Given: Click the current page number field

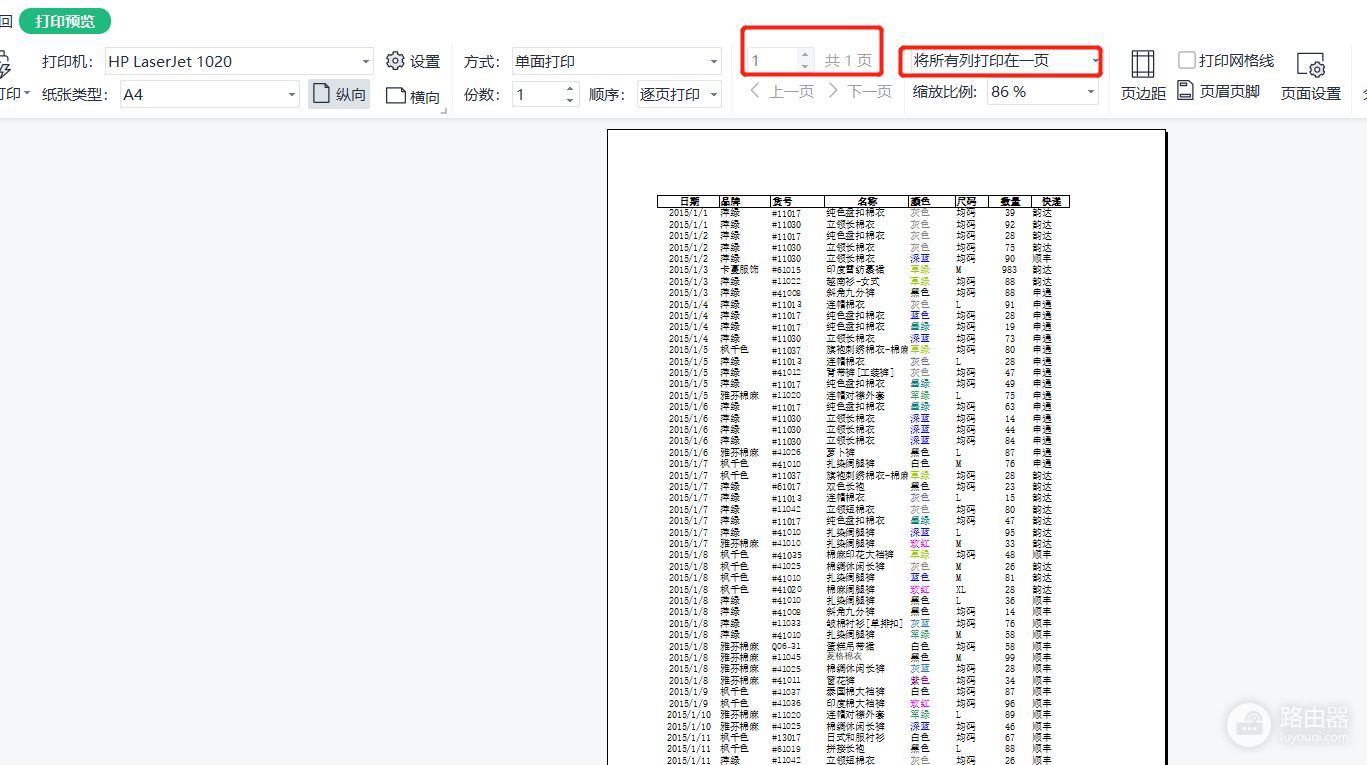Looking at the screenshot, I should coord(772,62).
